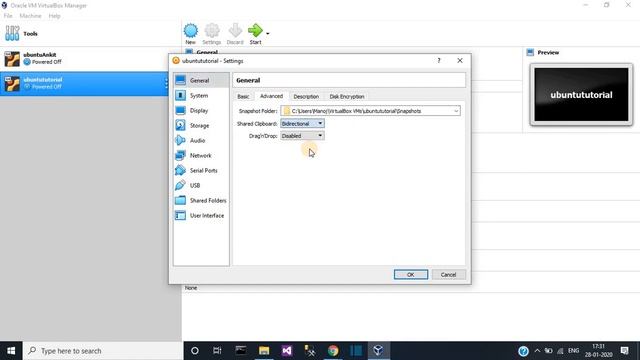This screenshot has width=640, height=360.
Task: Confirm settings with the OK button
Action: pos(411,275)
